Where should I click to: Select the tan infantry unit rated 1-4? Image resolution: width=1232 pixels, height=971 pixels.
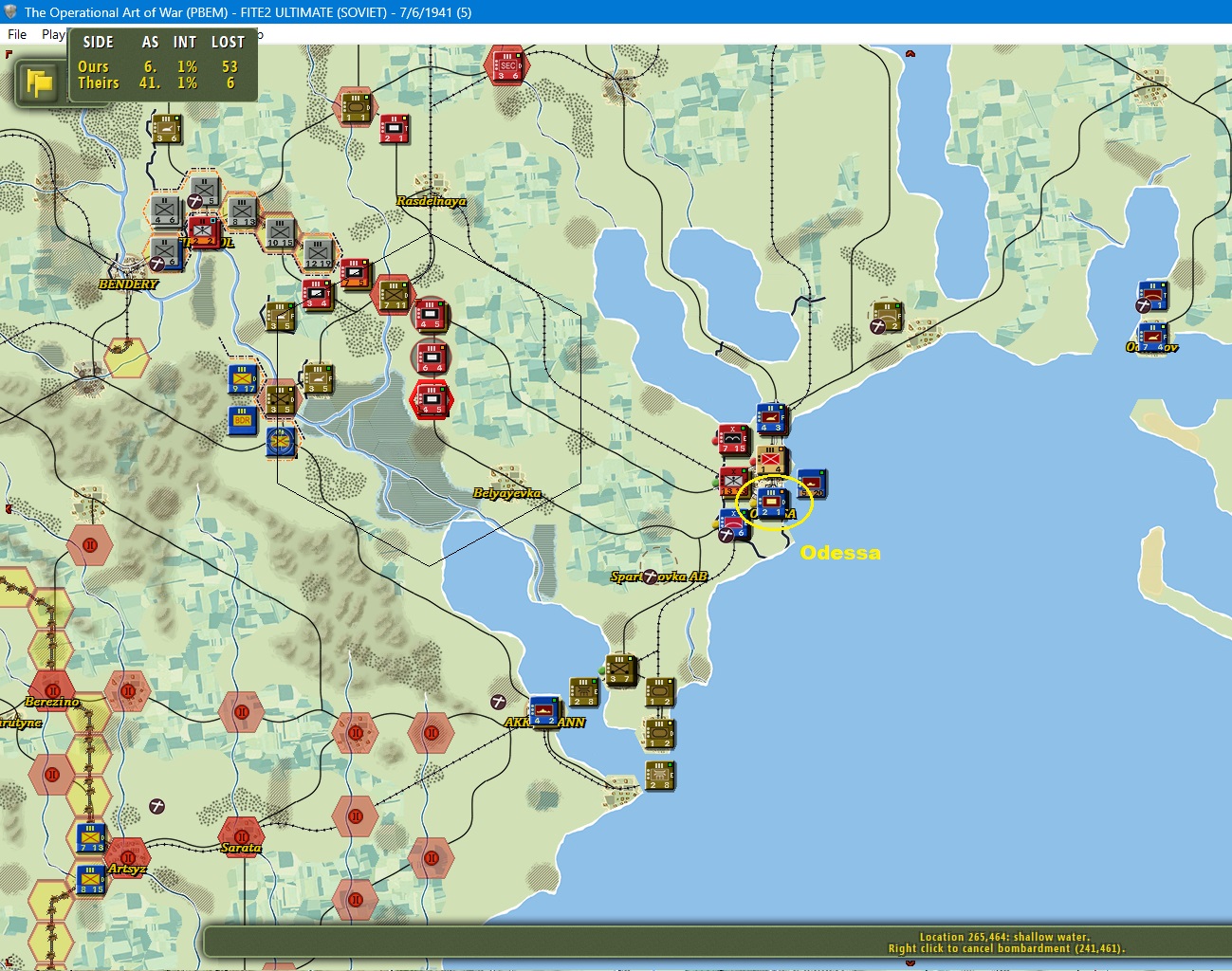(x=771, y=461)
